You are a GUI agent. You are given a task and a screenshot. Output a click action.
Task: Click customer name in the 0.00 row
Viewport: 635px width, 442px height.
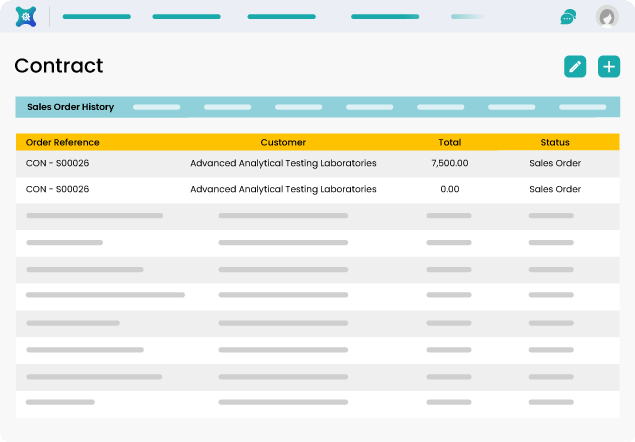tap(283, 189)
